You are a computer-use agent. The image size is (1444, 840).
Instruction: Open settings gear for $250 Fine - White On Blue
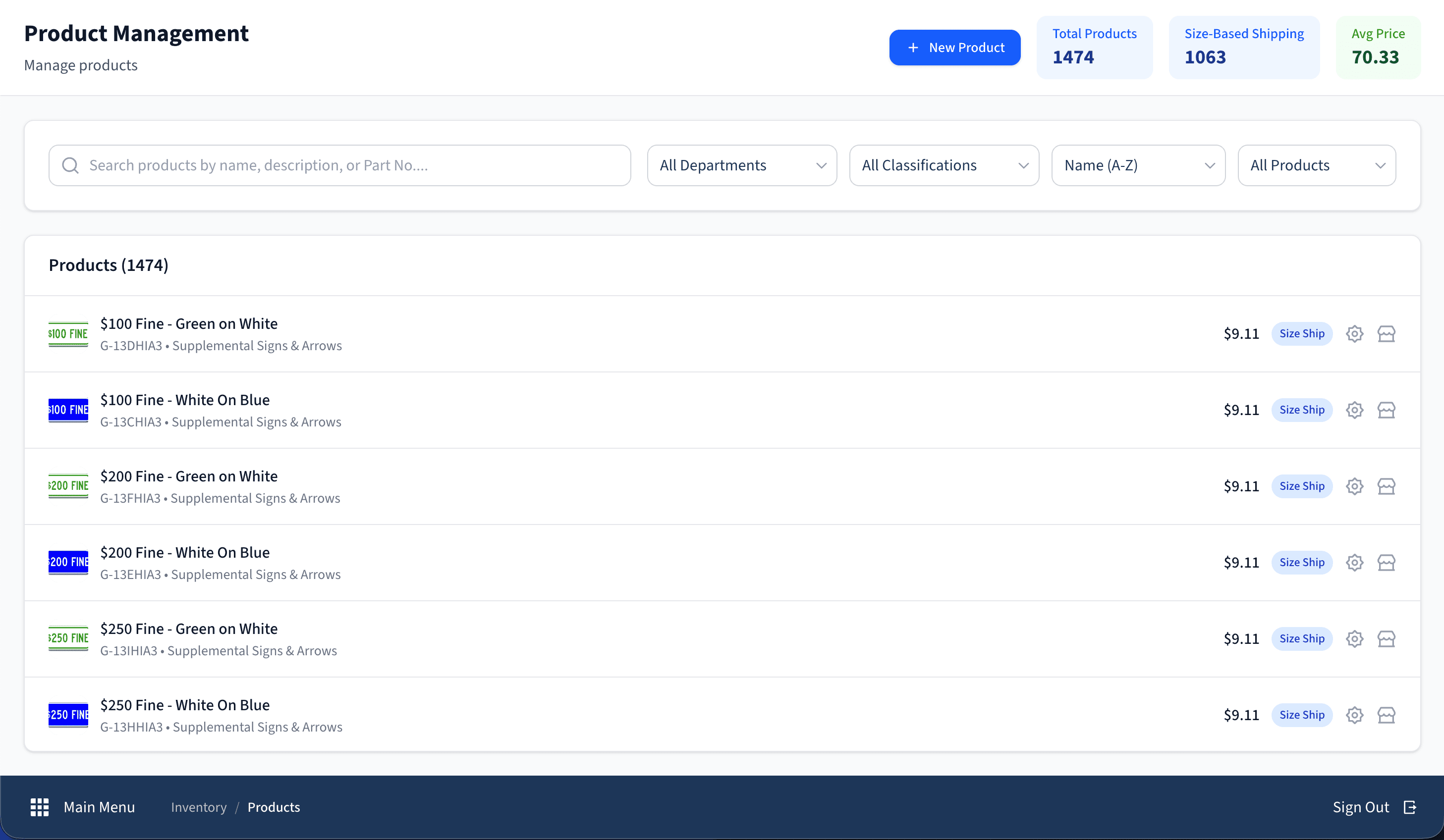click(x=1355, y=715)
